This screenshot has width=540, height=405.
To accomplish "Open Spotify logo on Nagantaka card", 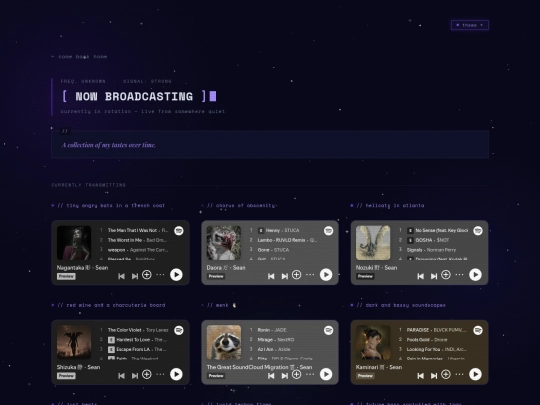I will (179, 231).
